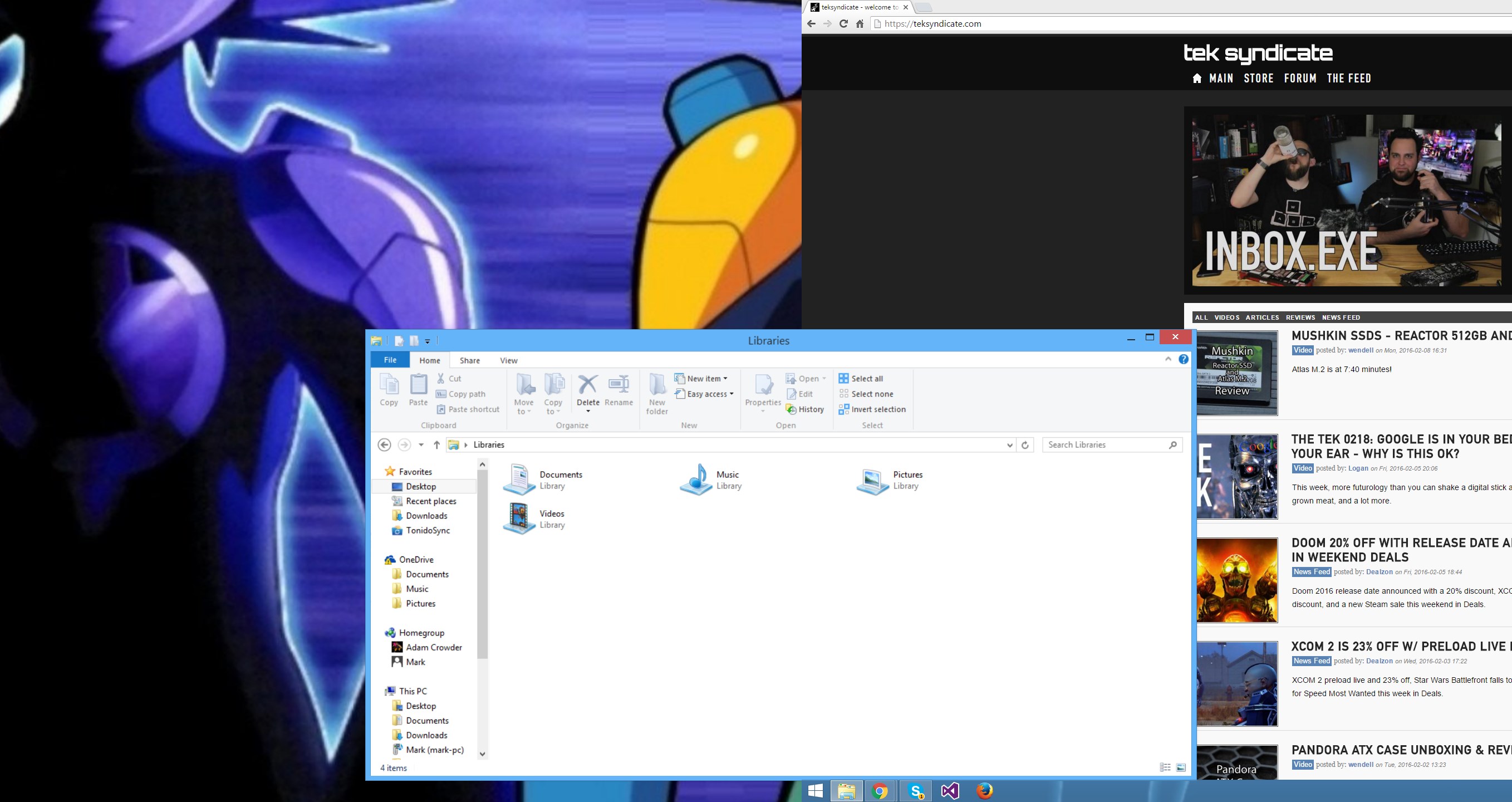Open the History command in the ribbon
Screen dimensions: 1512x802
click(805, 409)
